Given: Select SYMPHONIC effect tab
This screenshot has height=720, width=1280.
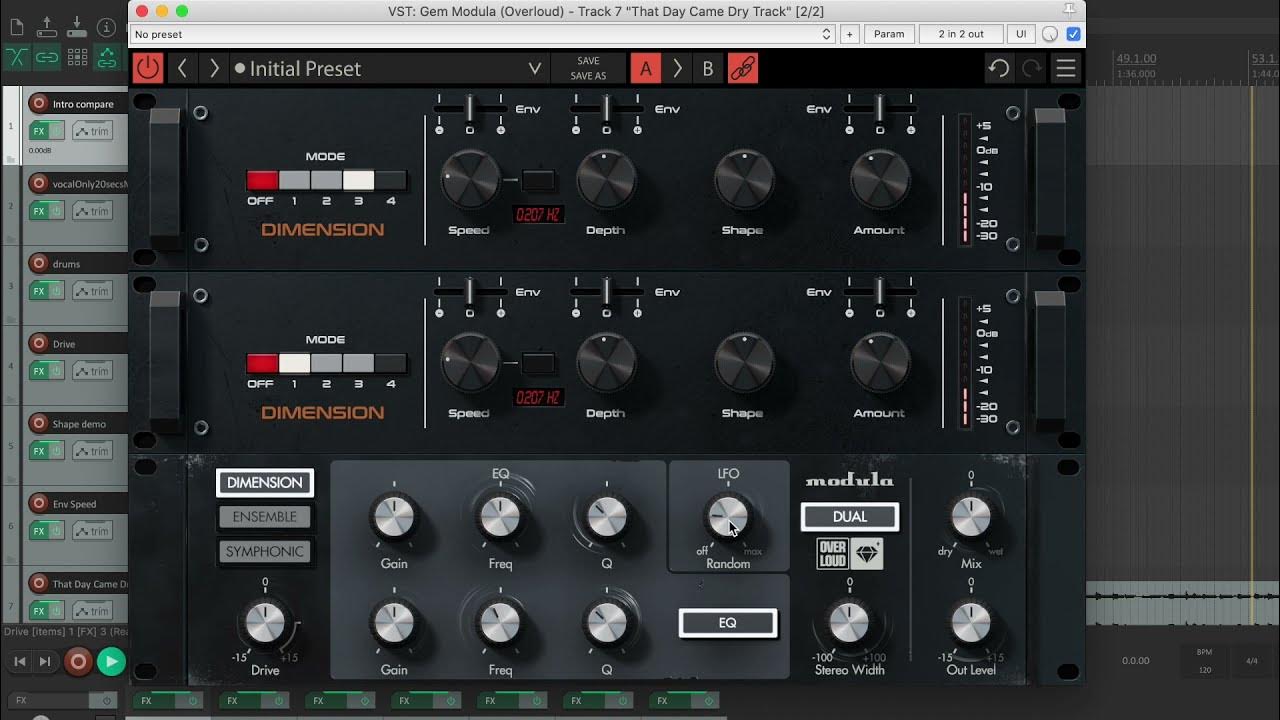Looking at the screenshot, I should click(x=265, y=552).
